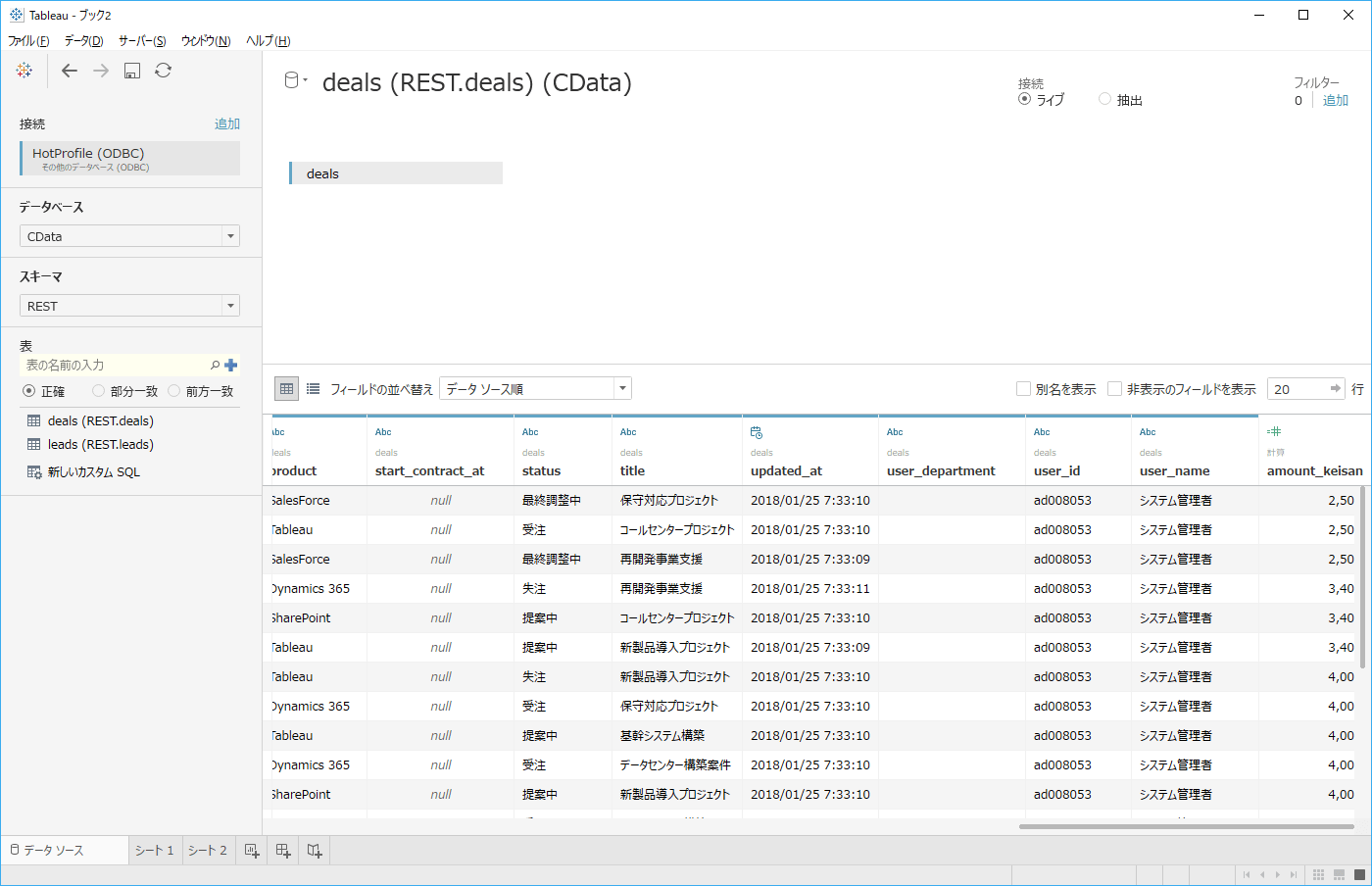Click the new story icon
This screenshot has width=1372, height=886.
point(315,851)
